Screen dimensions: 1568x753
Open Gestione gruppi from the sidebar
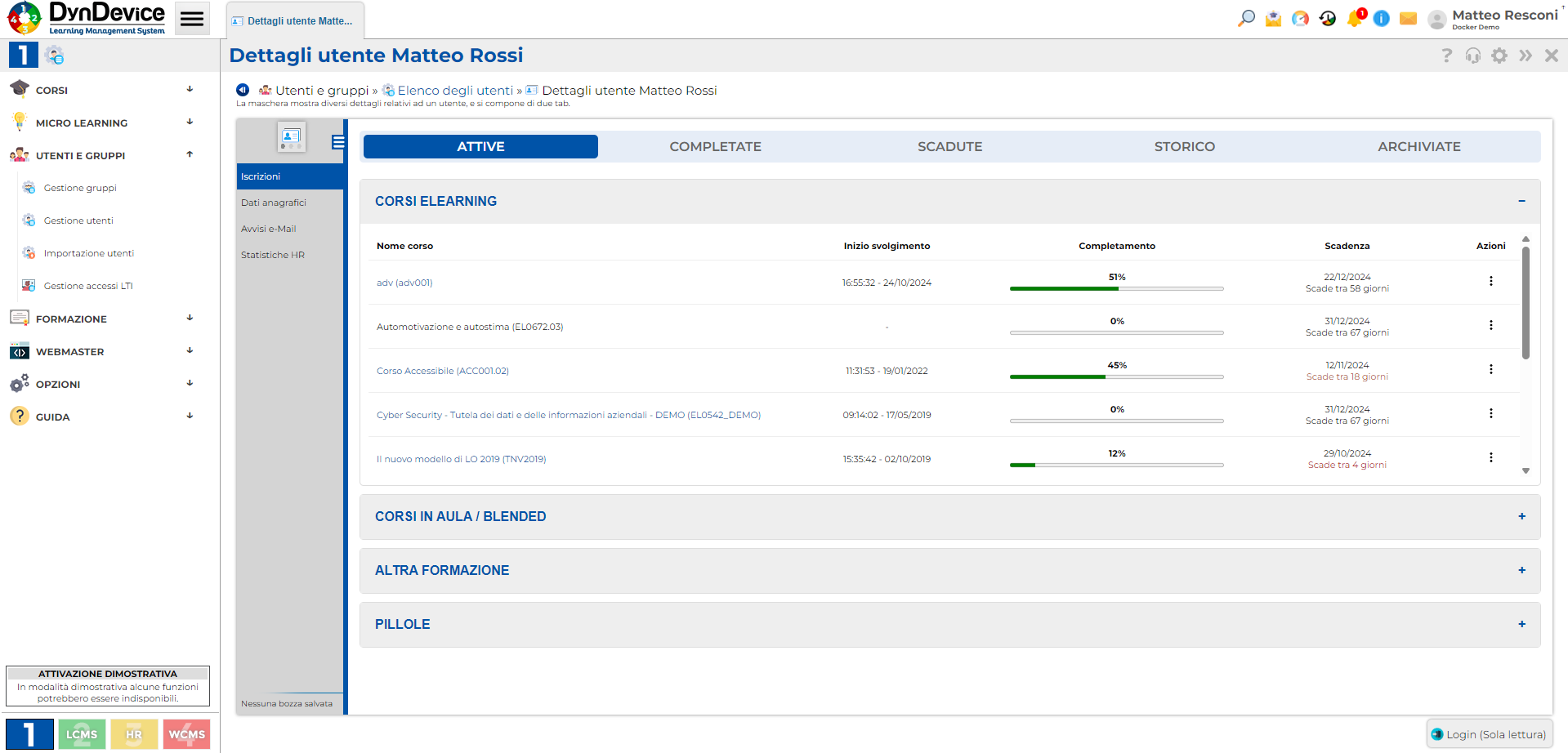(x=79, y=188)
